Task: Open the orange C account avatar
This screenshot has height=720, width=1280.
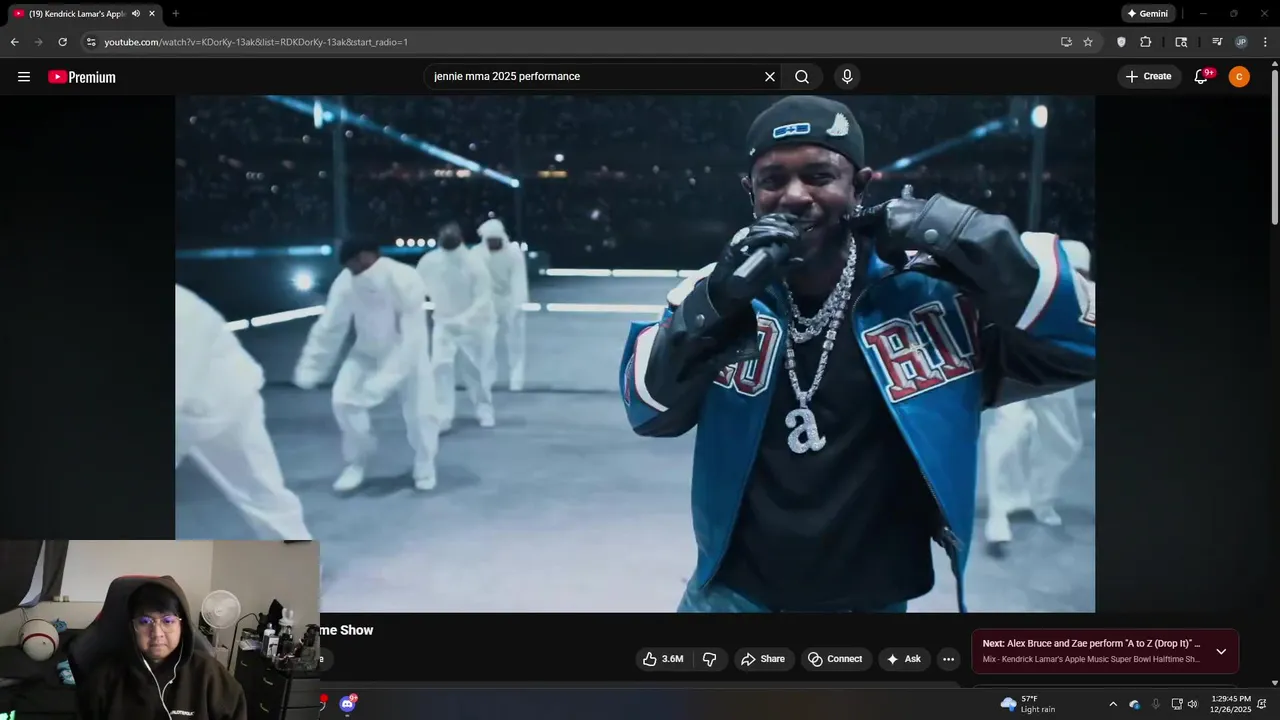Action: [x=1239, y=77]
